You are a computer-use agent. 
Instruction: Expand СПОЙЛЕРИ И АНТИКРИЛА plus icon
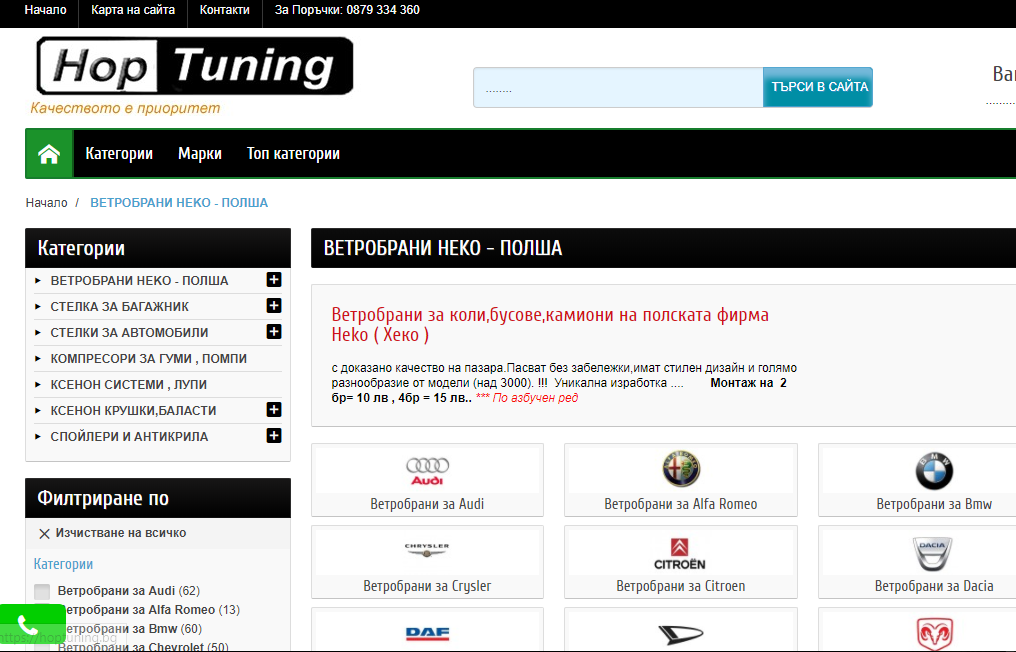274,436
